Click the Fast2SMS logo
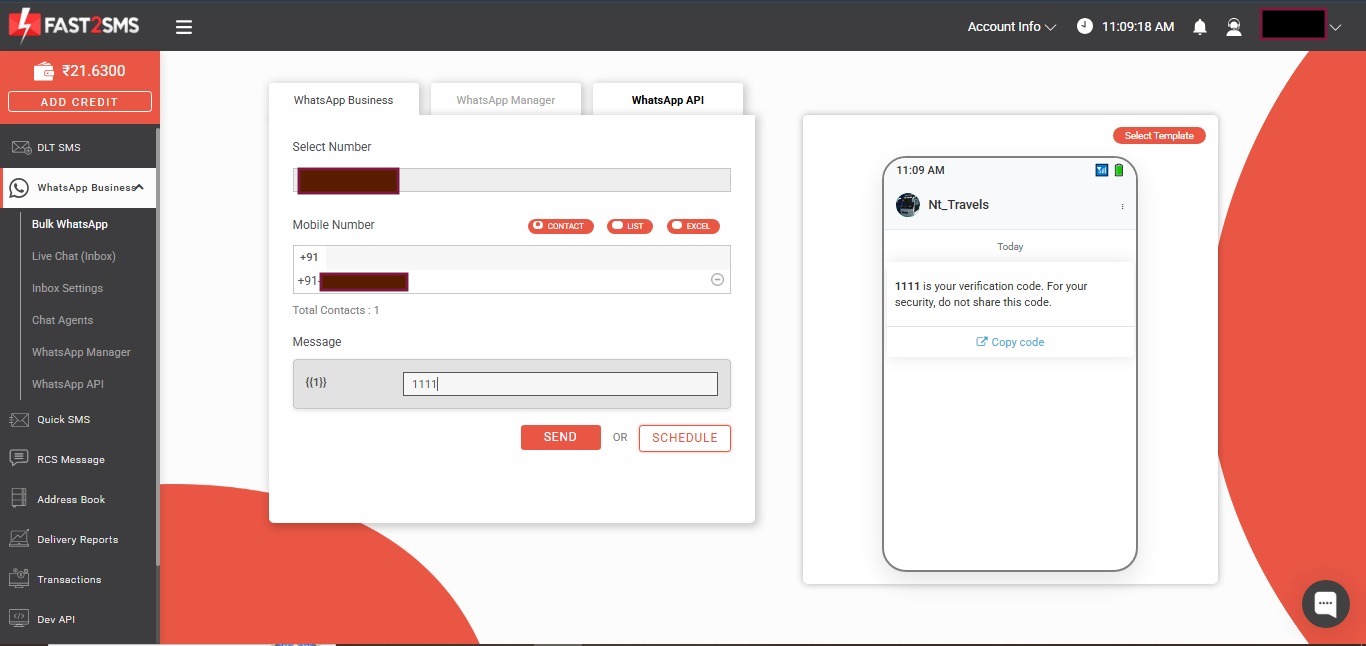Screen dimensions: 1366x646 click(x=73, y=26)
